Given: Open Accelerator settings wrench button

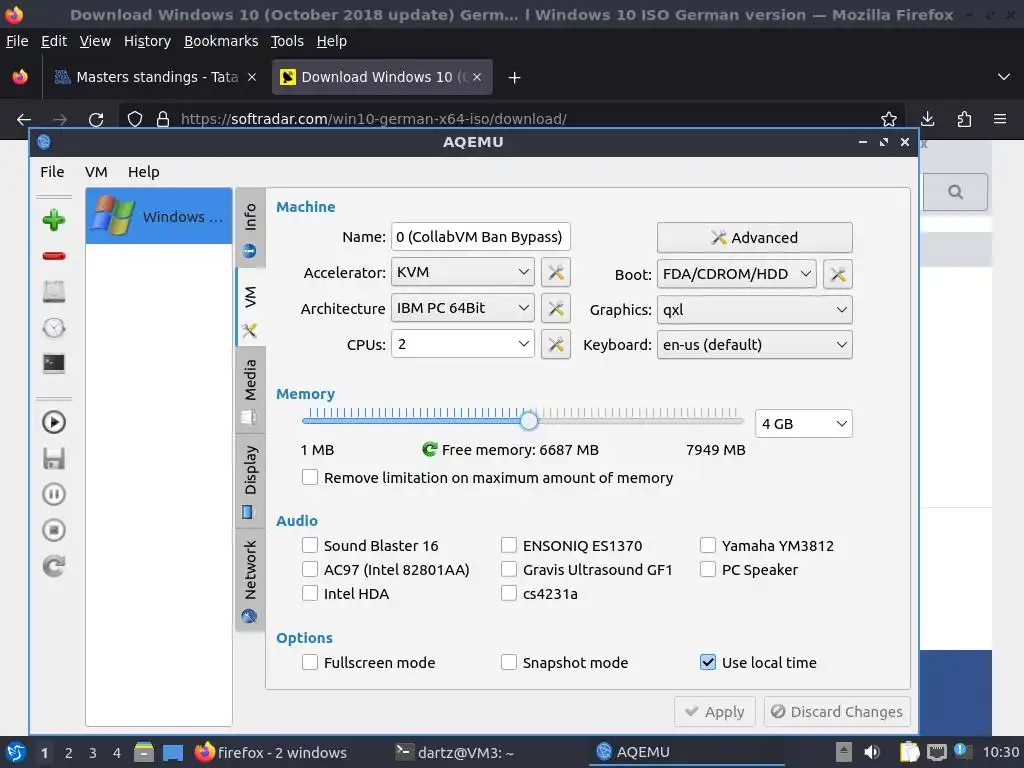Looking at the screenshot, I should [556, 272].
